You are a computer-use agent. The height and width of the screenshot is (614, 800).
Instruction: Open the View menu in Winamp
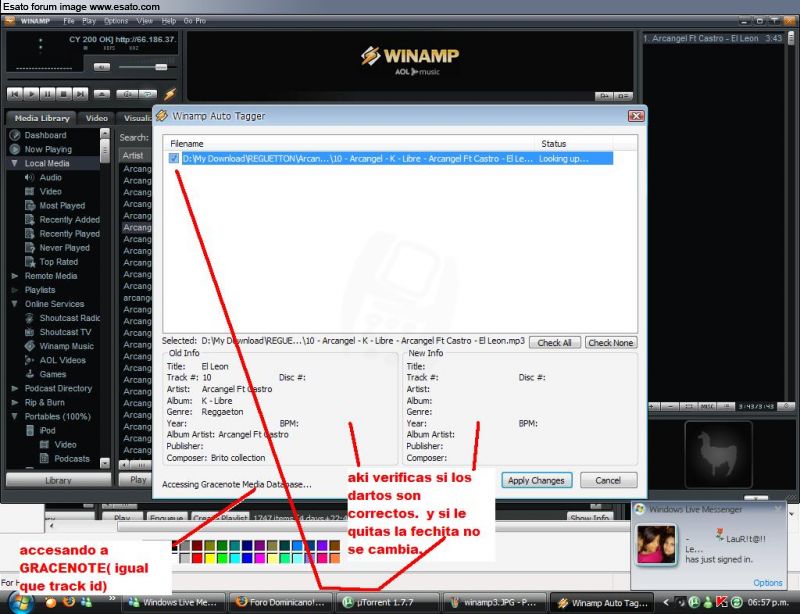click(144, 21)
